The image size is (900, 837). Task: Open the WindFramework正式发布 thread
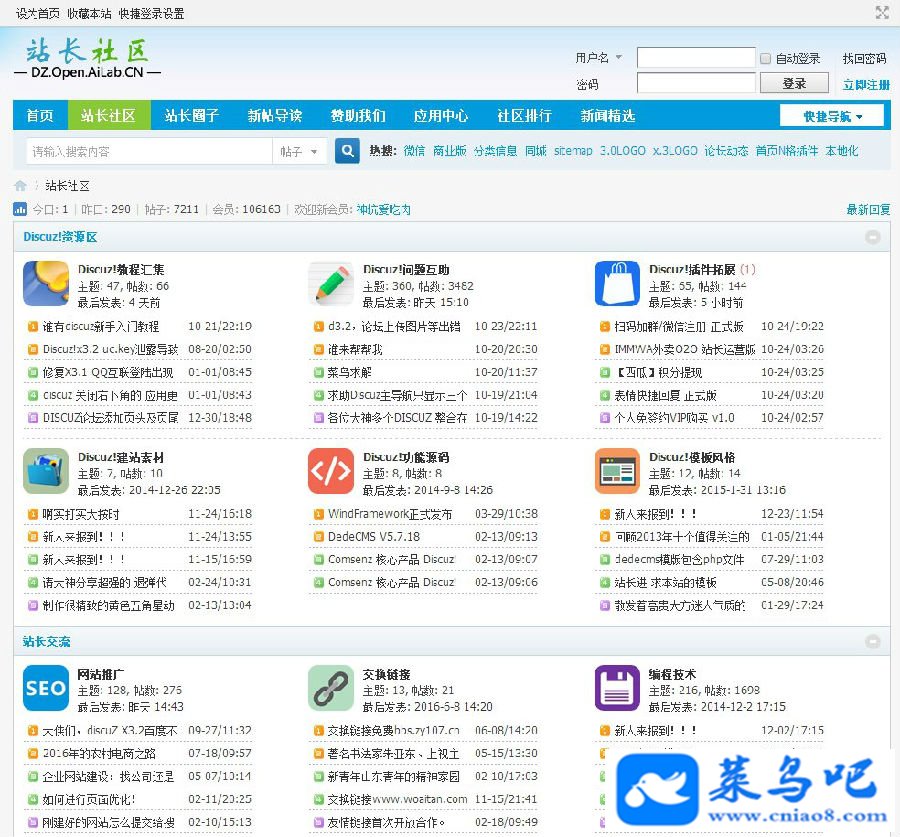click(x=390, y=514)
